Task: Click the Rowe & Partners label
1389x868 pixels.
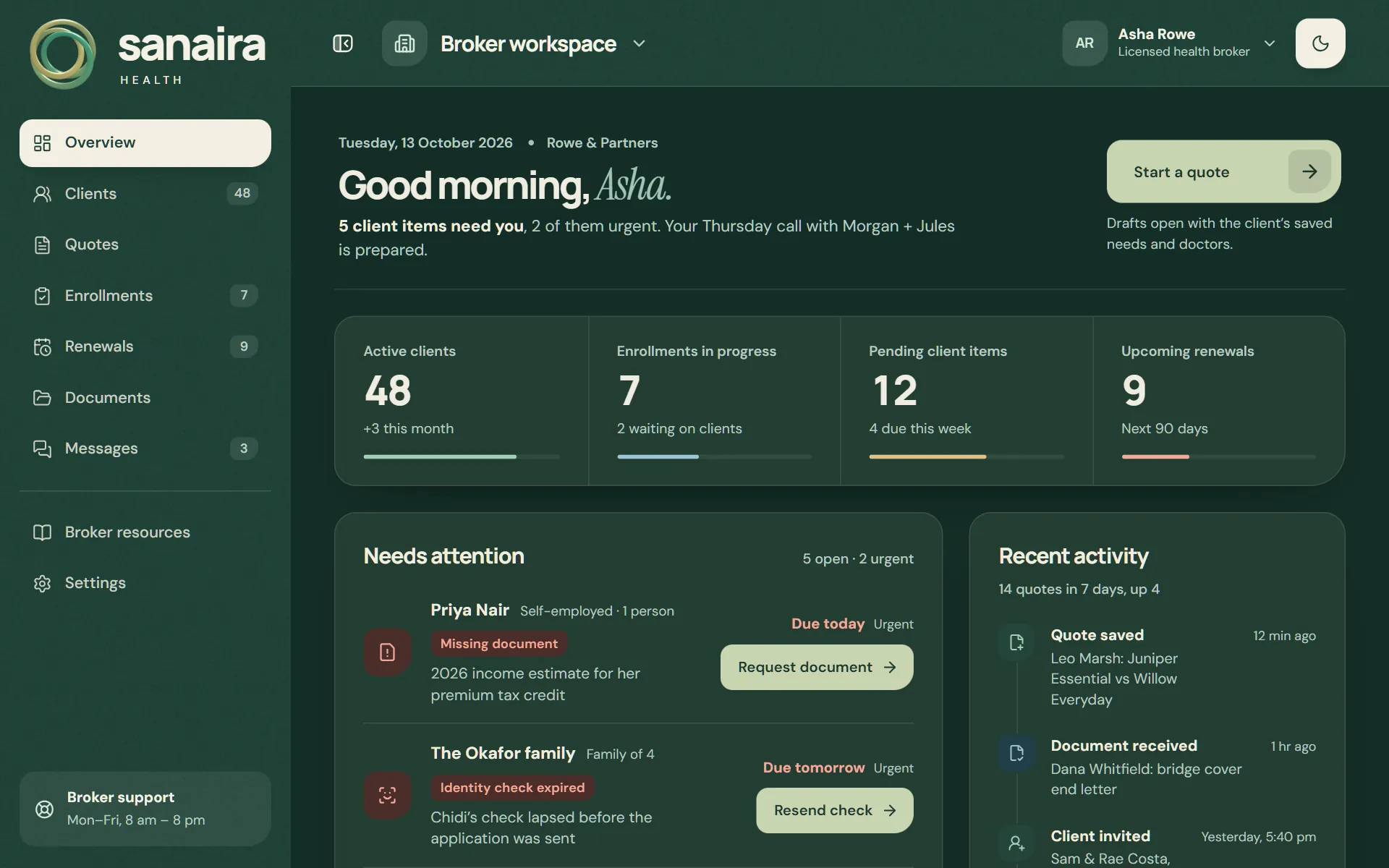Action: click(602, 142)
